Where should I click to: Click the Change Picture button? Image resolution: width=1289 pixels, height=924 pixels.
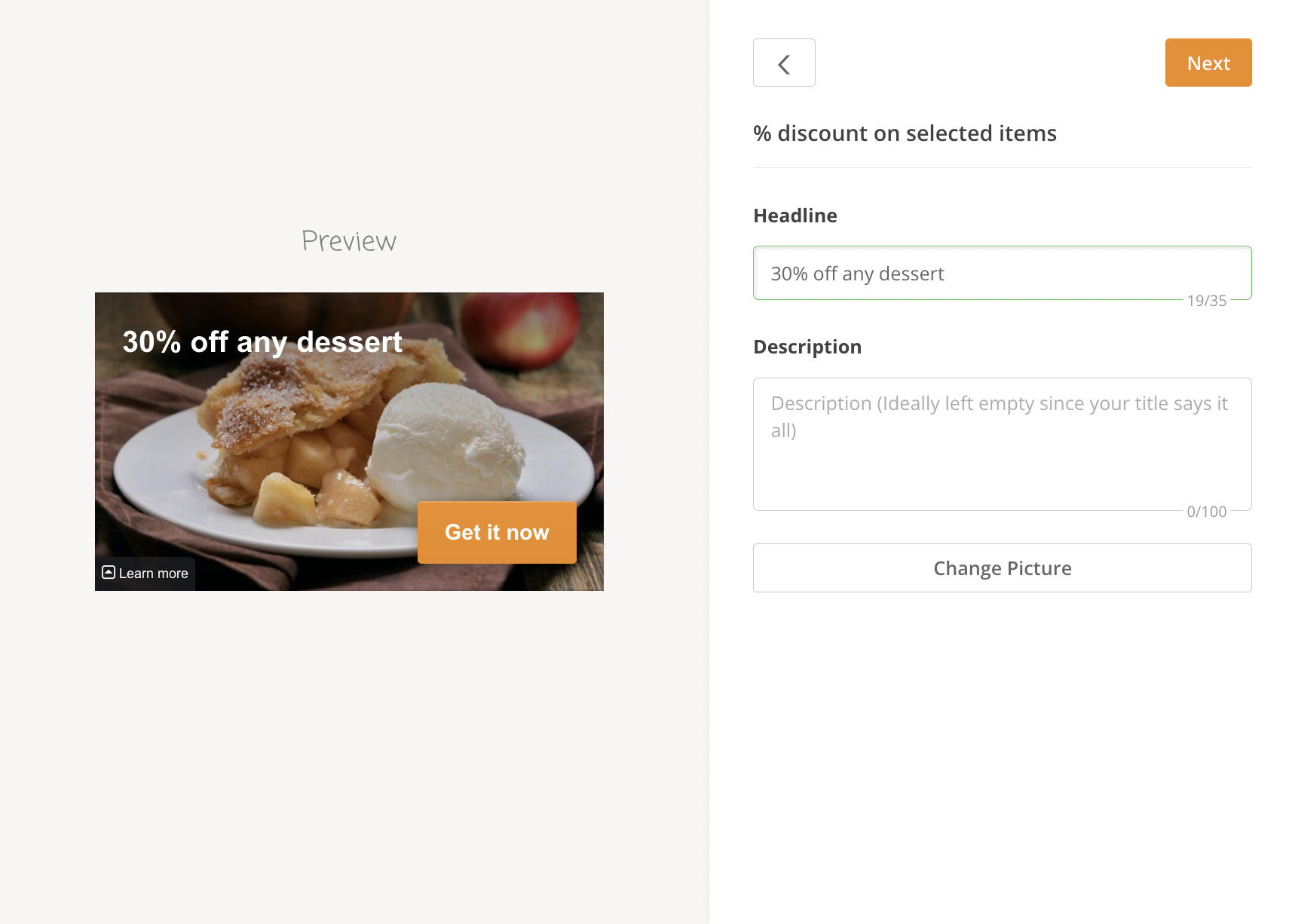[x=1002, y=568]
